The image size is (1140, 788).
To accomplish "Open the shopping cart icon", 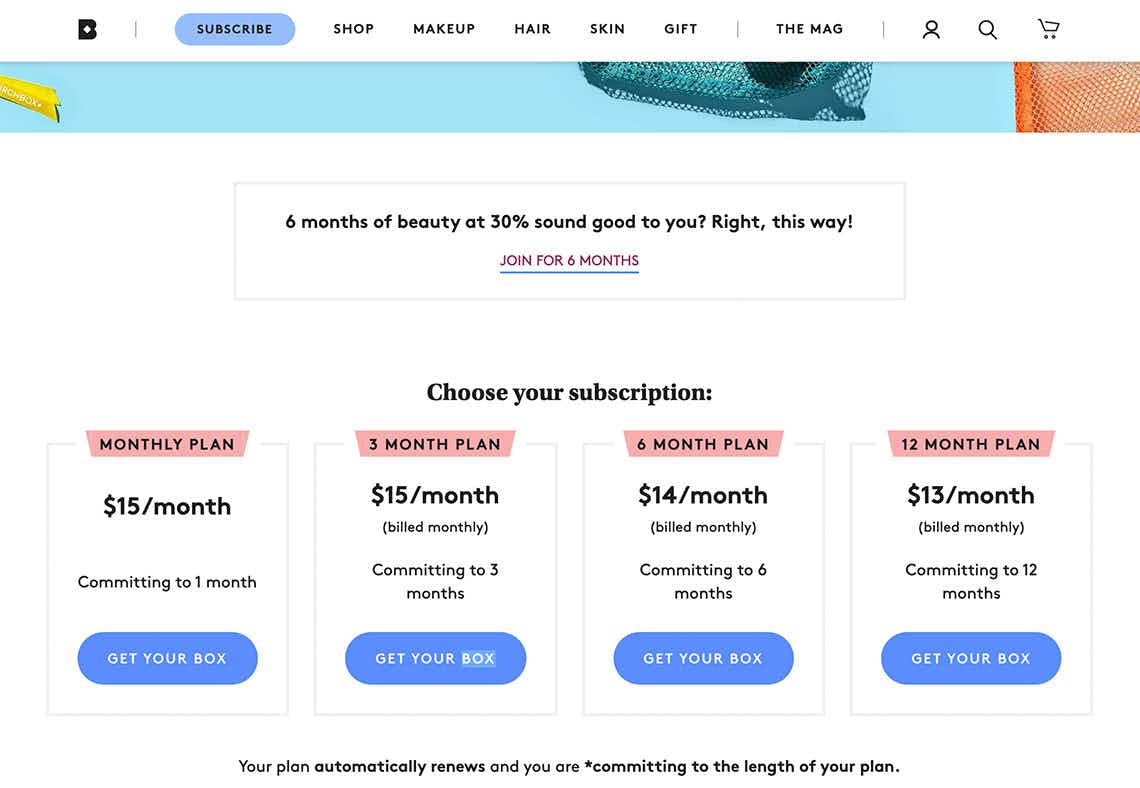I will tap(1048, 29).
